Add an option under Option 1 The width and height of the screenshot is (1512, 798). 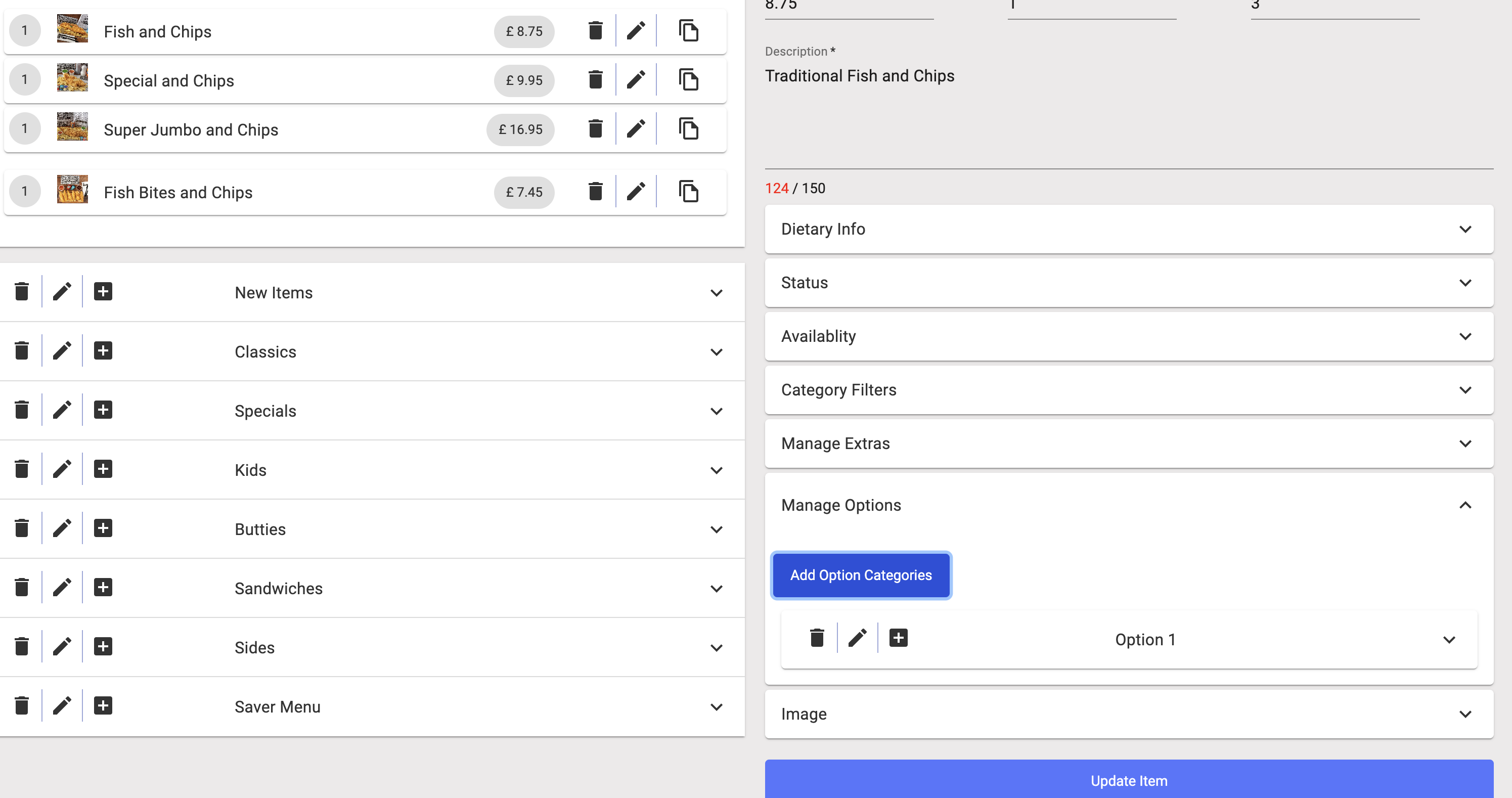click(x=899, y=638)
